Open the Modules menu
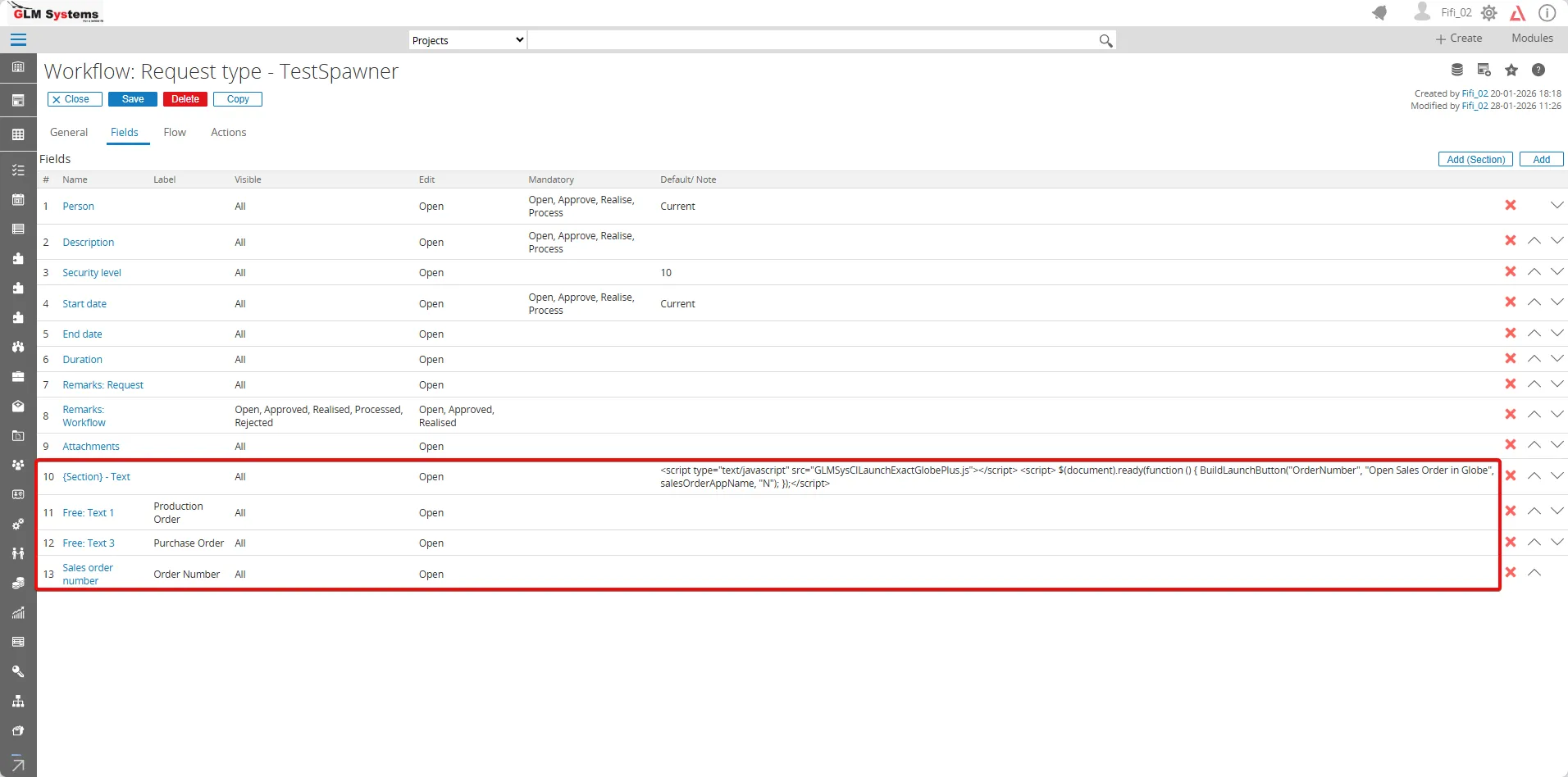The image size is (1568, 777). pyautogui.click(x=1532, y=39)
